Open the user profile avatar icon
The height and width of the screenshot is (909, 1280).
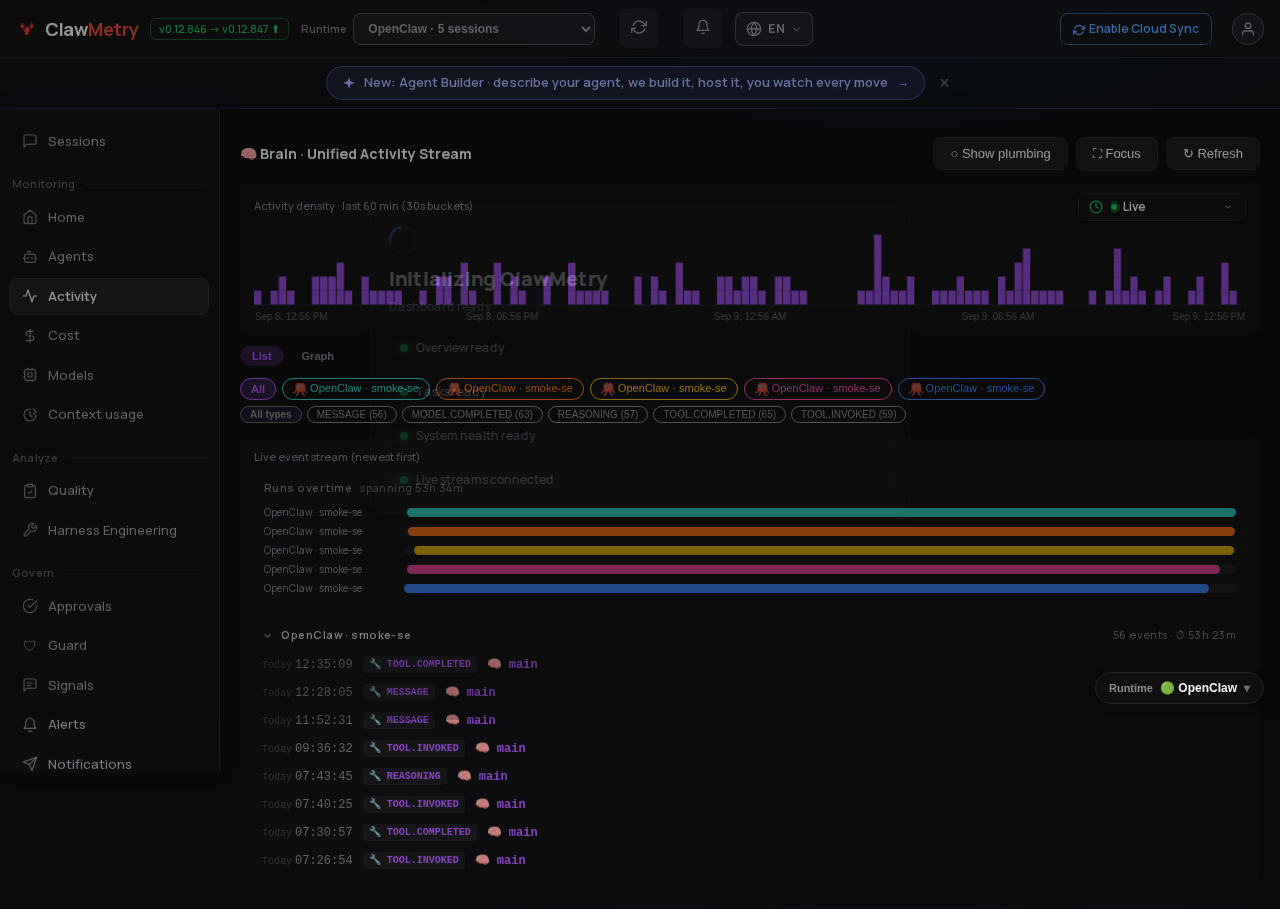click(1248, 29)
